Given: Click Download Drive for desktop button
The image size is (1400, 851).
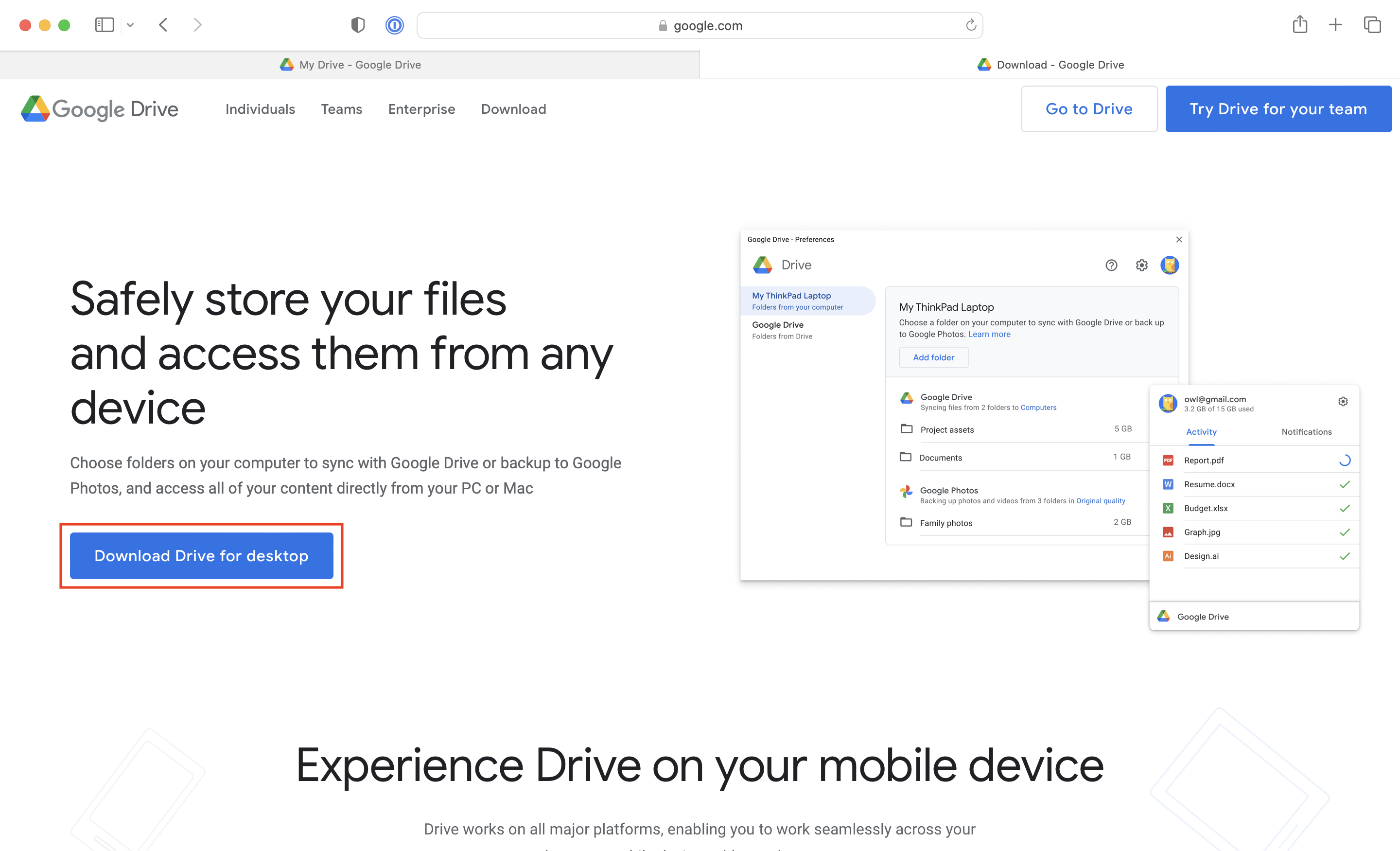Looking at the screenshot, I should (x=201, y=556).
